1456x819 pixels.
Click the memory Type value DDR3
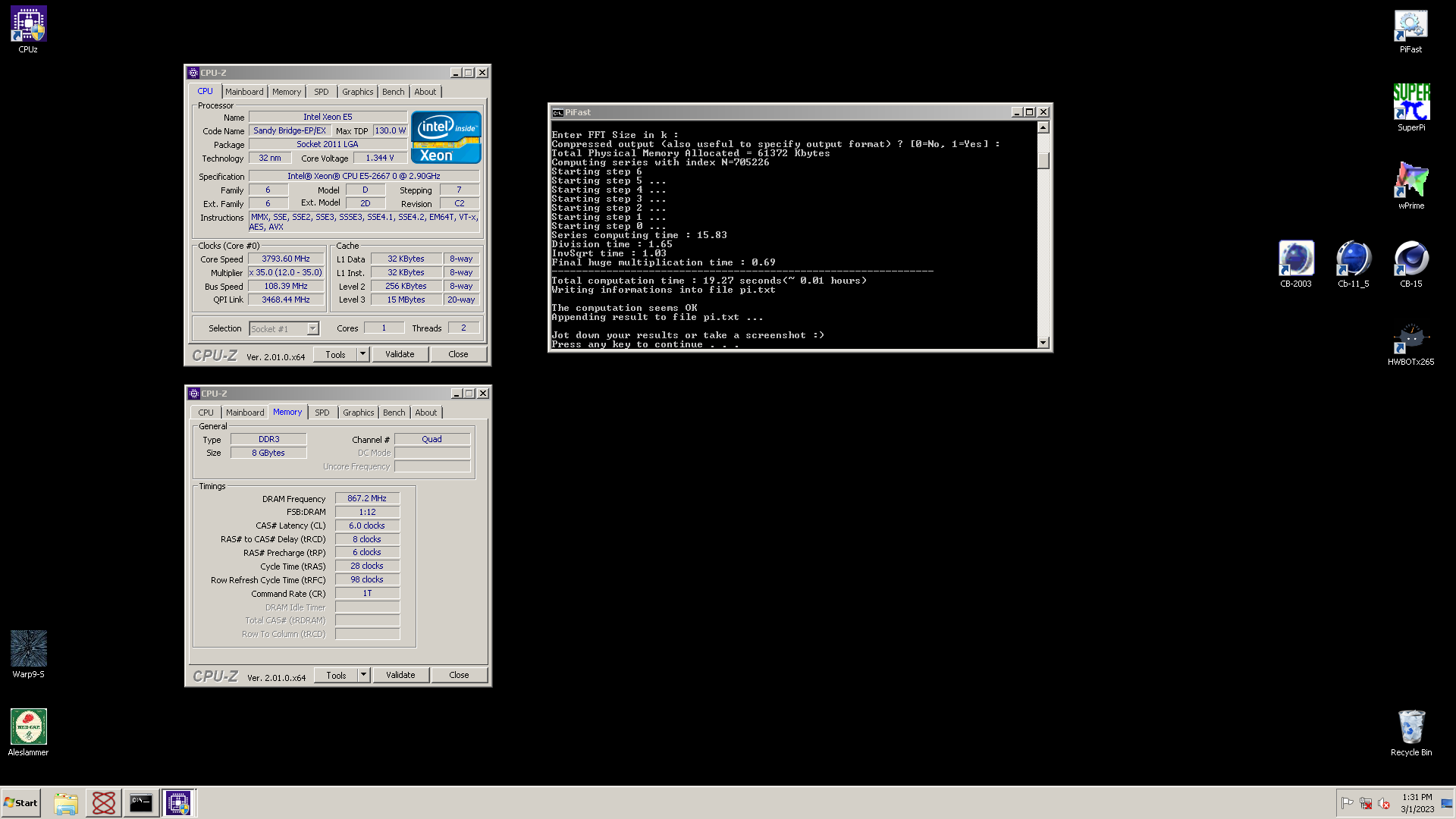coord(268,439)
